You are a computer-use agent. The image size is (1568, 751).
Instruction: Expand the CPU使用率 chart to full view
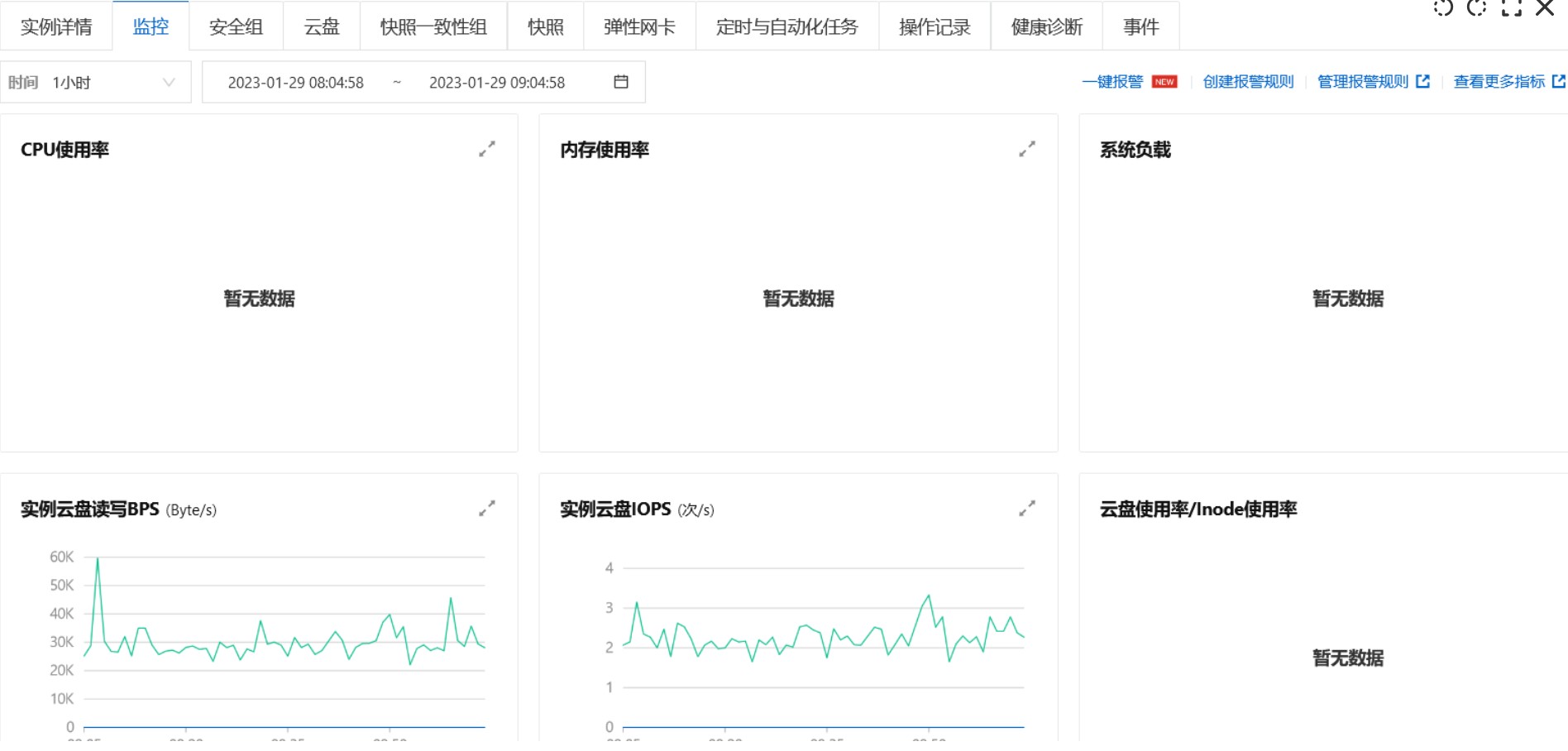[x=487, y=149]
